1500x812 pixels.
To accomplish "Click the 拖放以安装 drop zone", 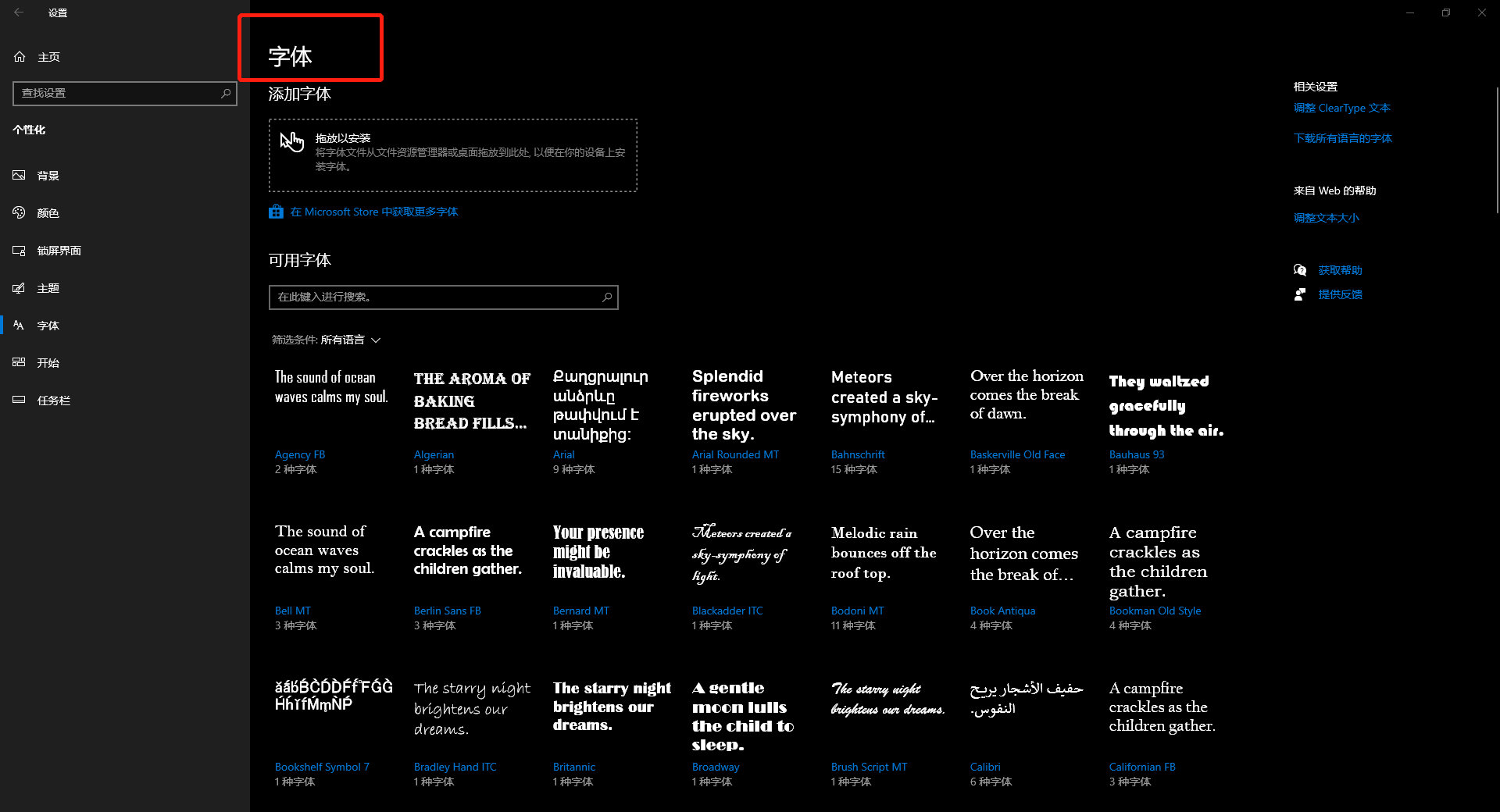I will pyautogui.click(x=453, y=155).
